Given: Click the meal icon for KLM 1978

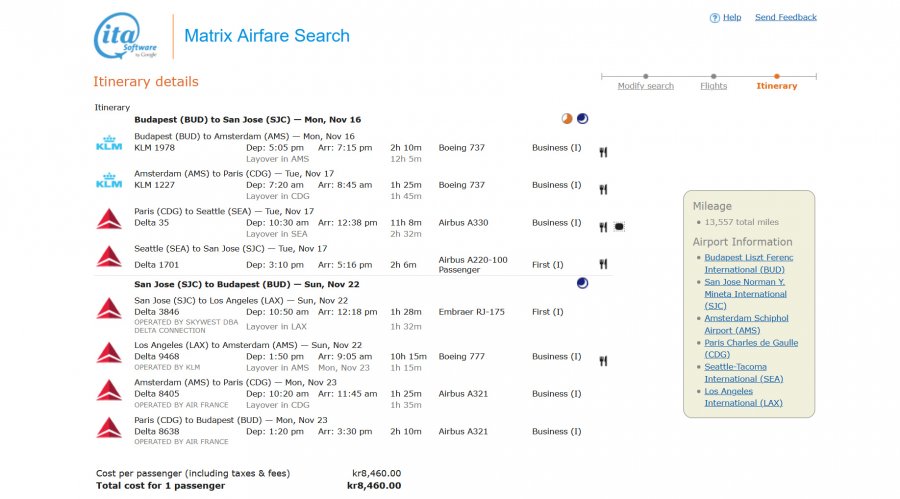Looking at the screenshot, I should click(x=604, y=152).
